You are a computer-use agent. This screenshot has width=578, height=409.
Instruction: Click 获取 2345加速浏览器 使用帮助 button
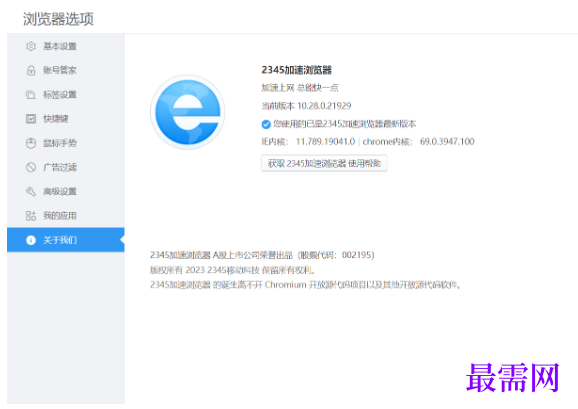324,163
